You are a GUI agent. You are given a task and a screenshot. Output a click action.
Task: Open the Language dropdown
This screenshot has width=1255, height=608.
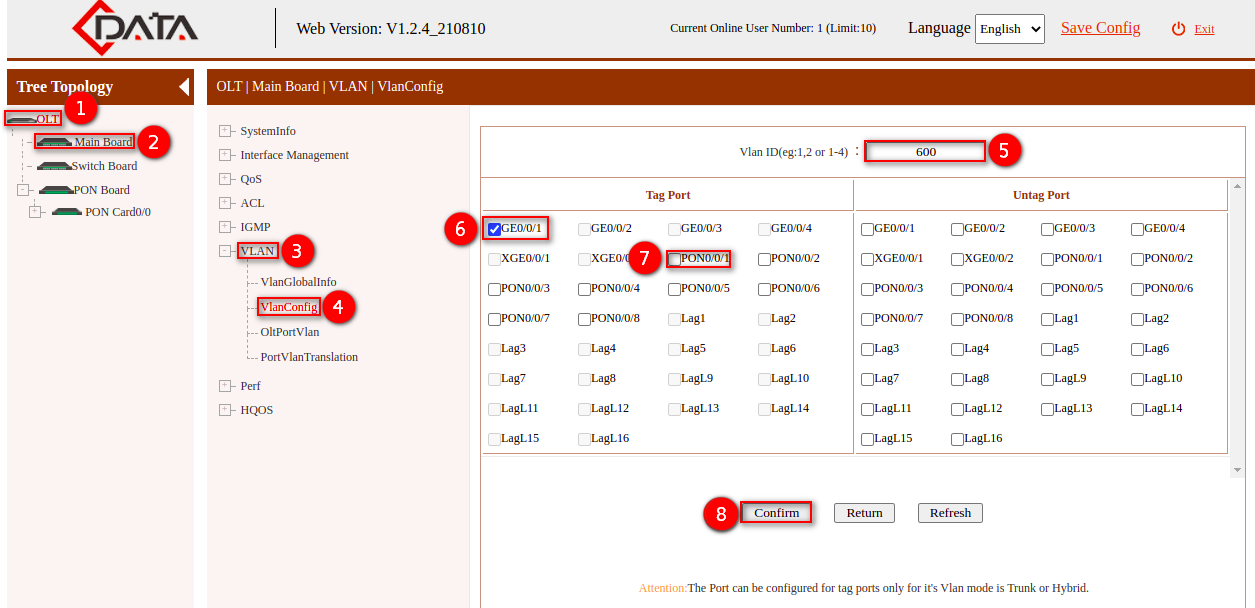click(1008, 28)
